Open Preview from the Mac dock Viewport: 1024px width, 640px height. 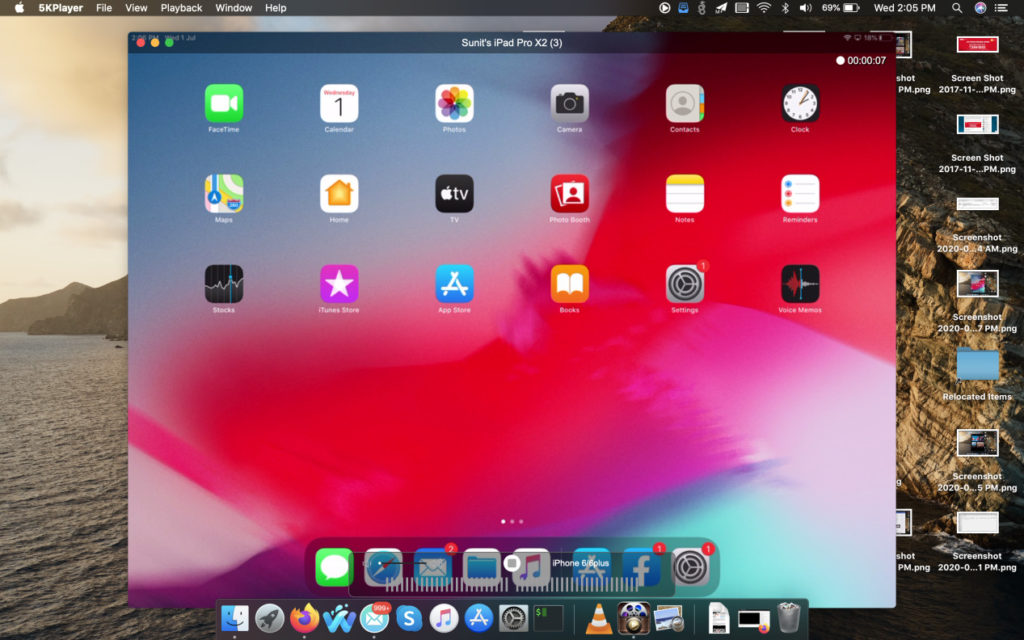(x=668, y=617)
